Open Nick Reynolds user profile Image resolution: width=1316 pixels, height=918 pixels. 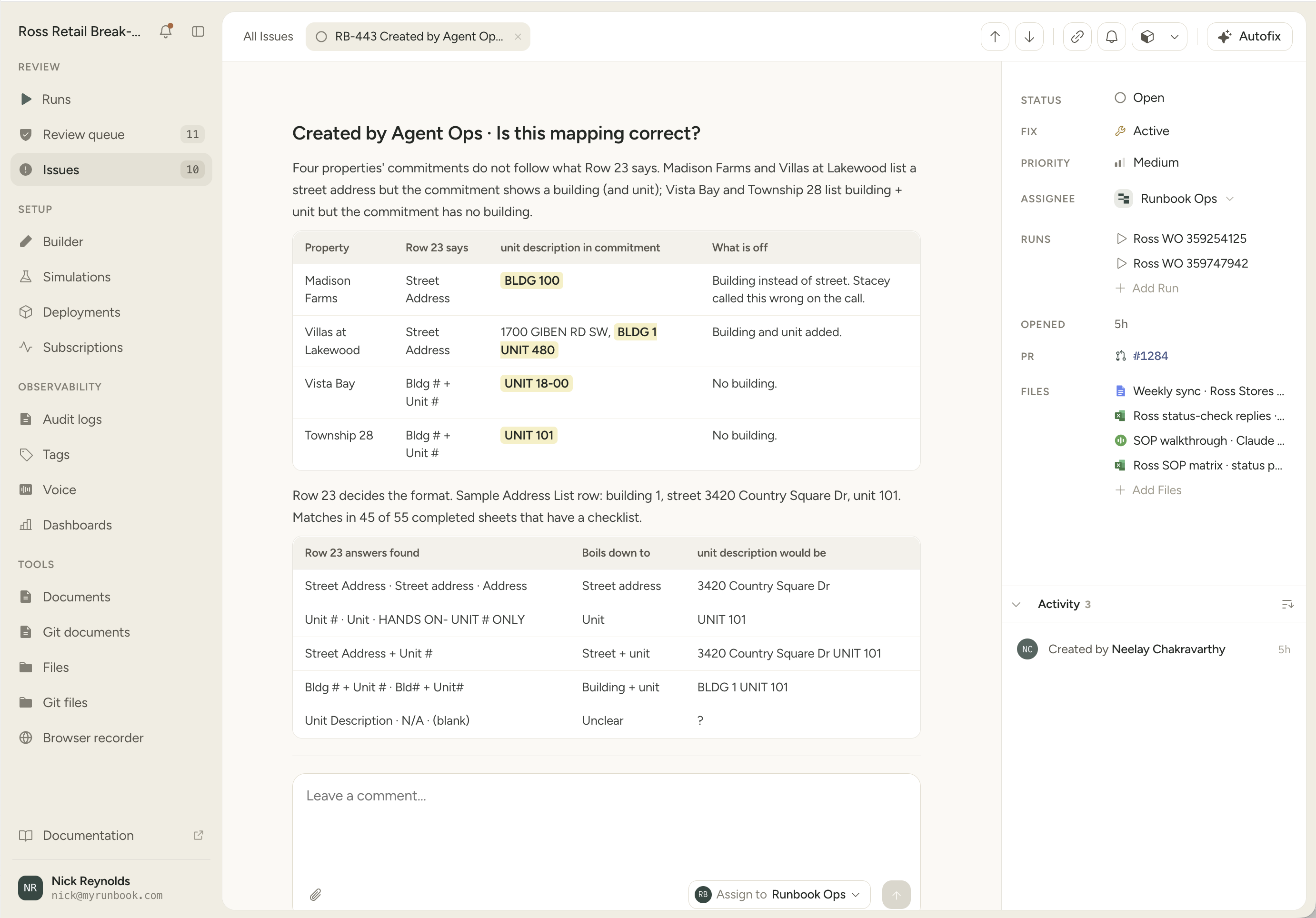pyautogui.click(x=111, y=888)
